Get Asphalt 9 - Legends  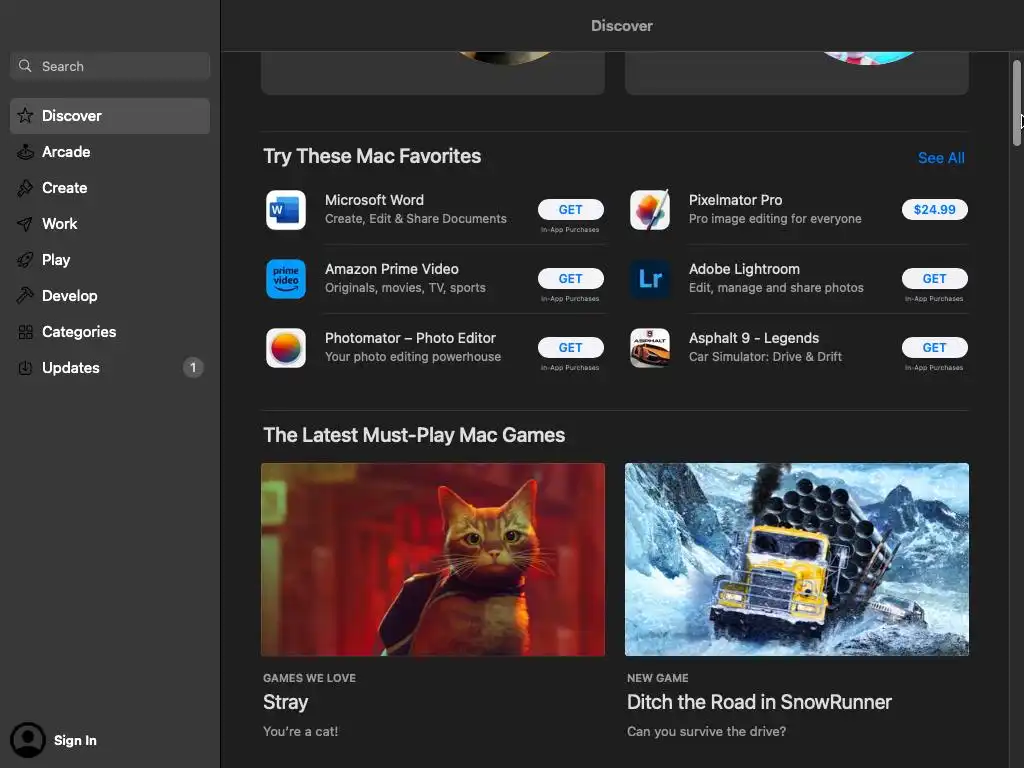[935, 347]
